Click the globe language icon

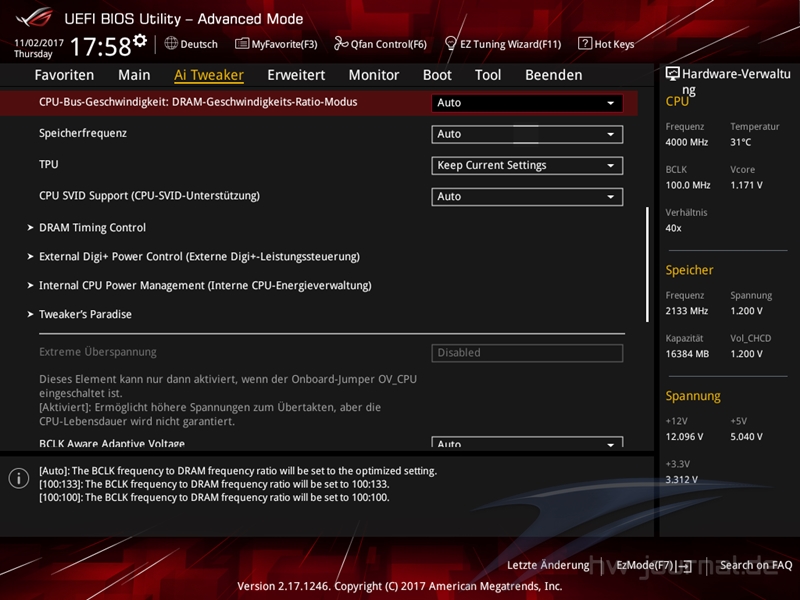point(171,43)
